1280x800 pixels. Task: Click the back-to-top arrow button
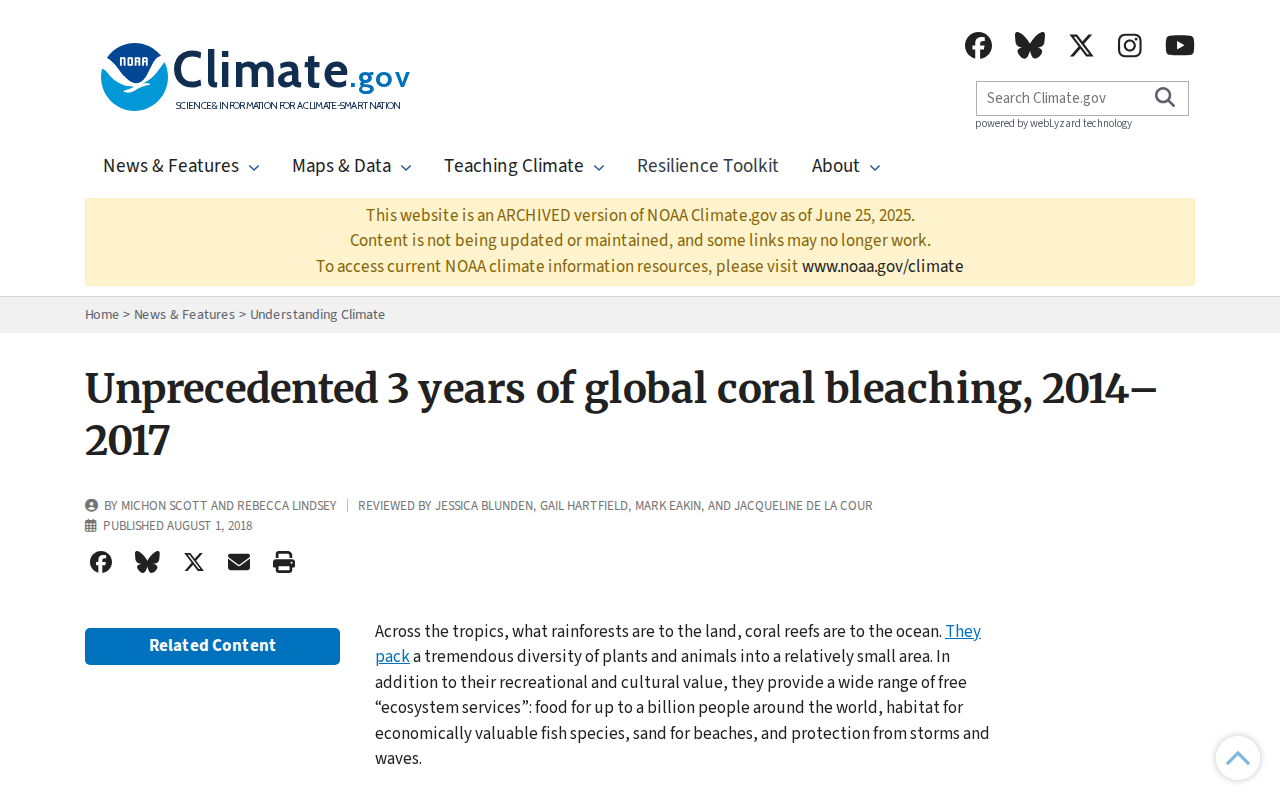pyautogui.click(x=1238, y=758)
